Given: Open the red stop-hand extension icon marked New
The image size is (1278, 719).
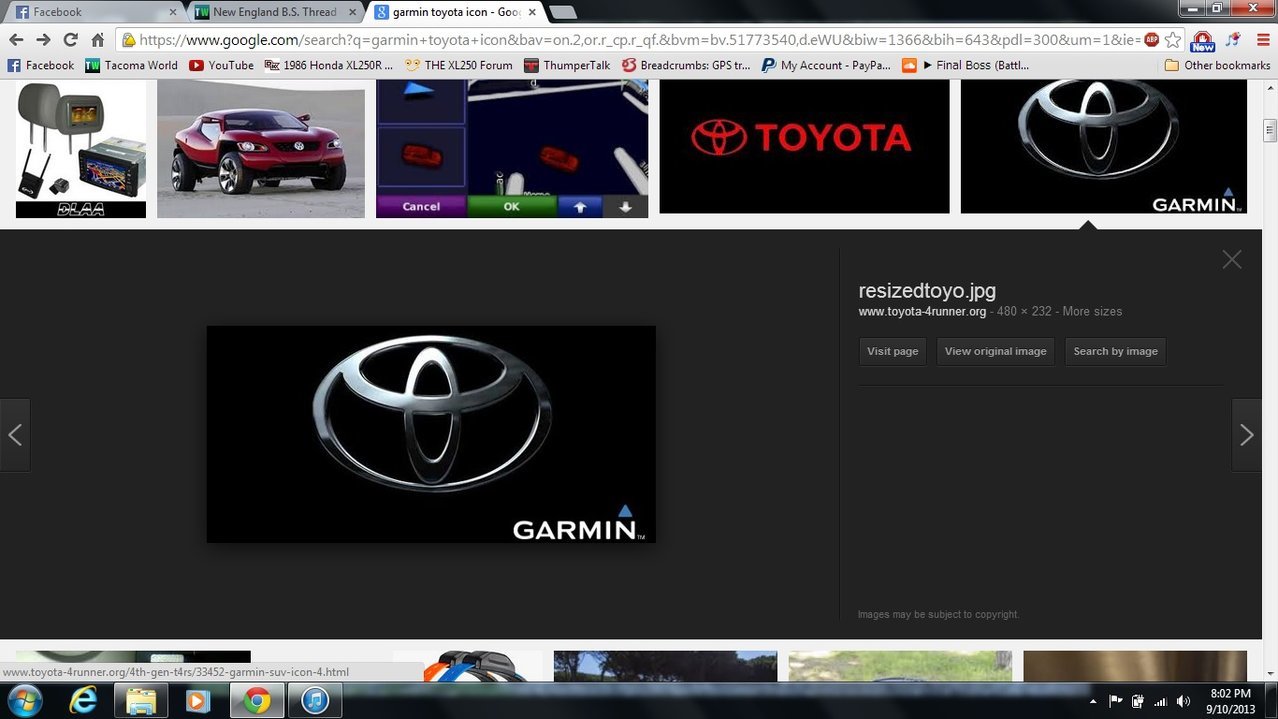Looking at the screenshot, I should click(x=1203, y=40).
